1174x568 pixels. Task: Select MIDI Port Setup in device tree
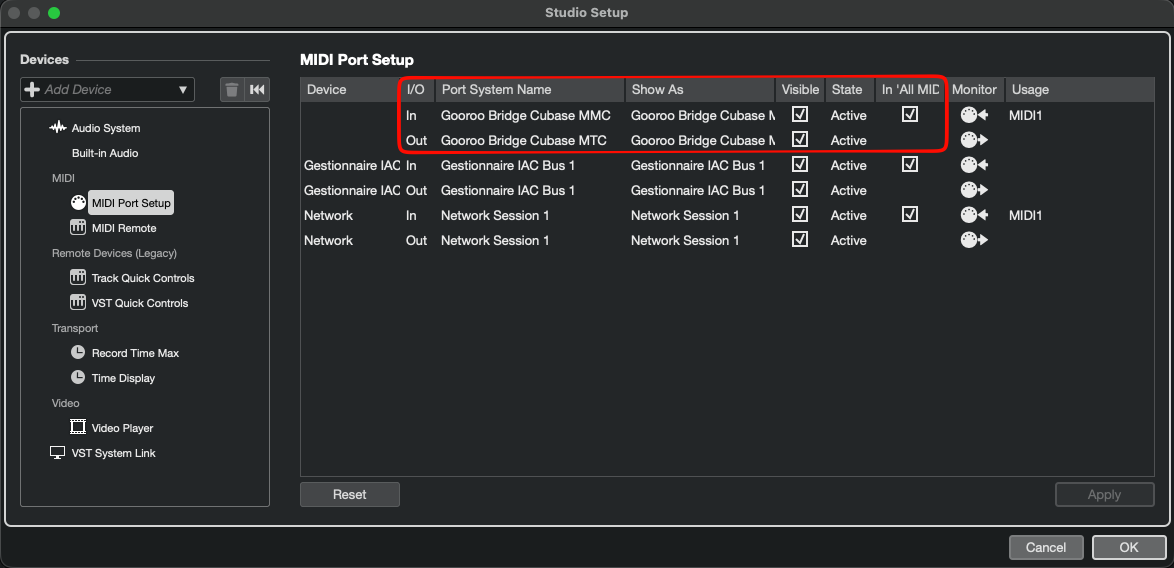coord(131,203)
